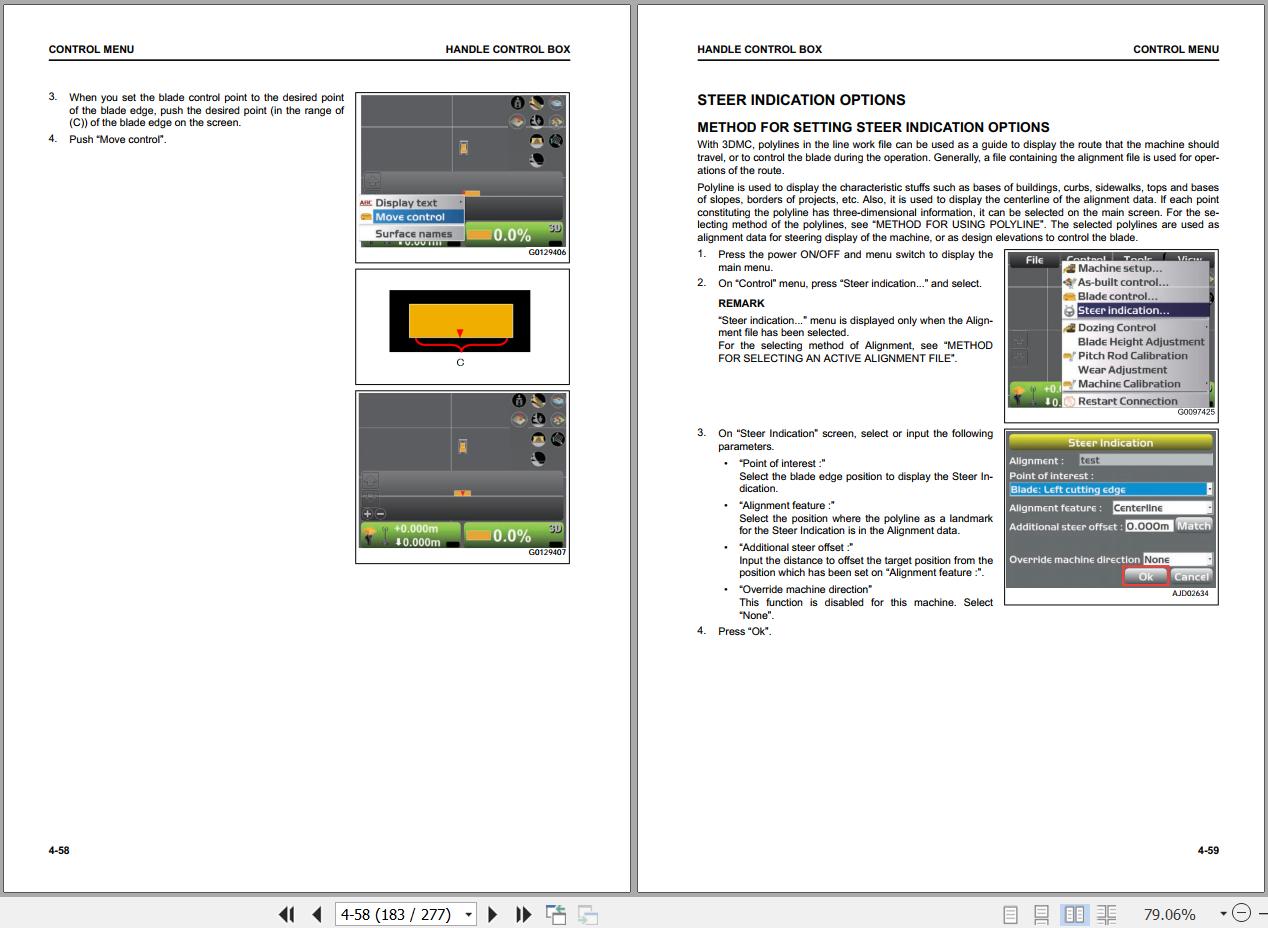Jump to the last page of the document

[x=523, y=914]
